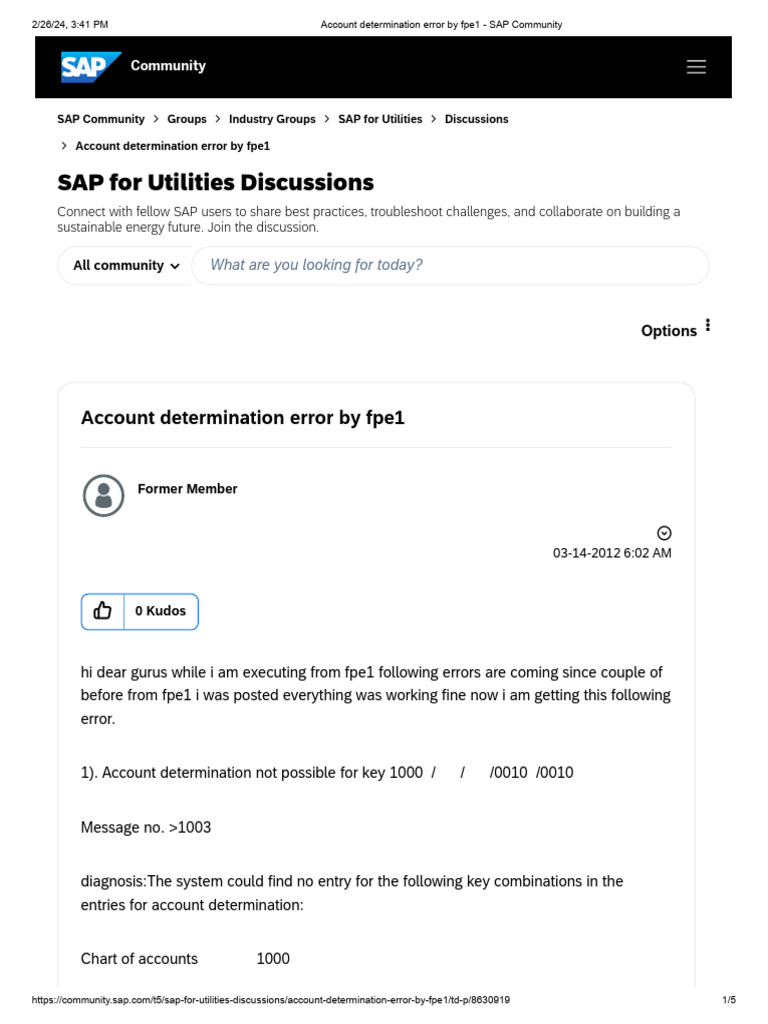The image size is (768, 1024).
Task: Open SAP for Utilities breadcrumb
Action: (380, 120)
